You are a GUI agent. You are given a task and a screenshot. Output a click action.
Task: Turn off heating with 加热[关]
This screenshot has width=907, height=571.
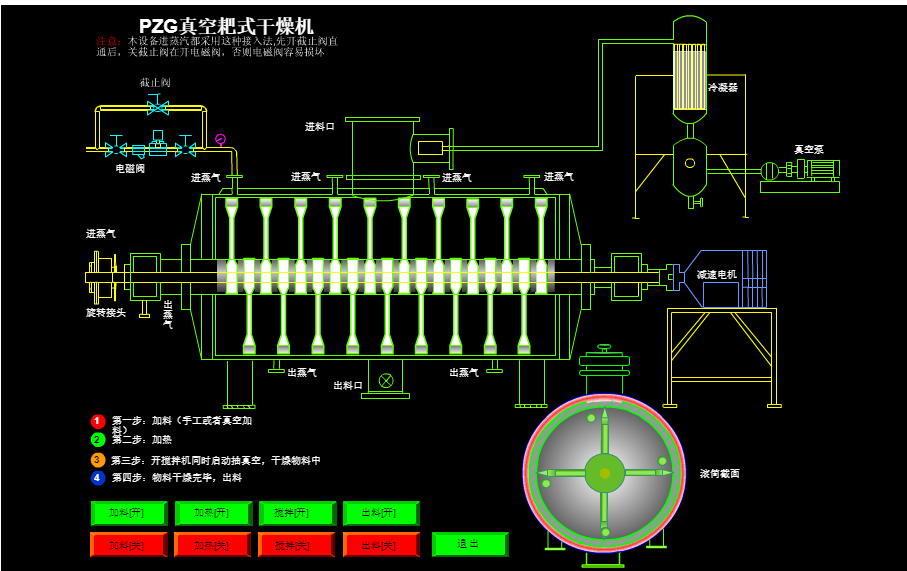click(212, 545)
